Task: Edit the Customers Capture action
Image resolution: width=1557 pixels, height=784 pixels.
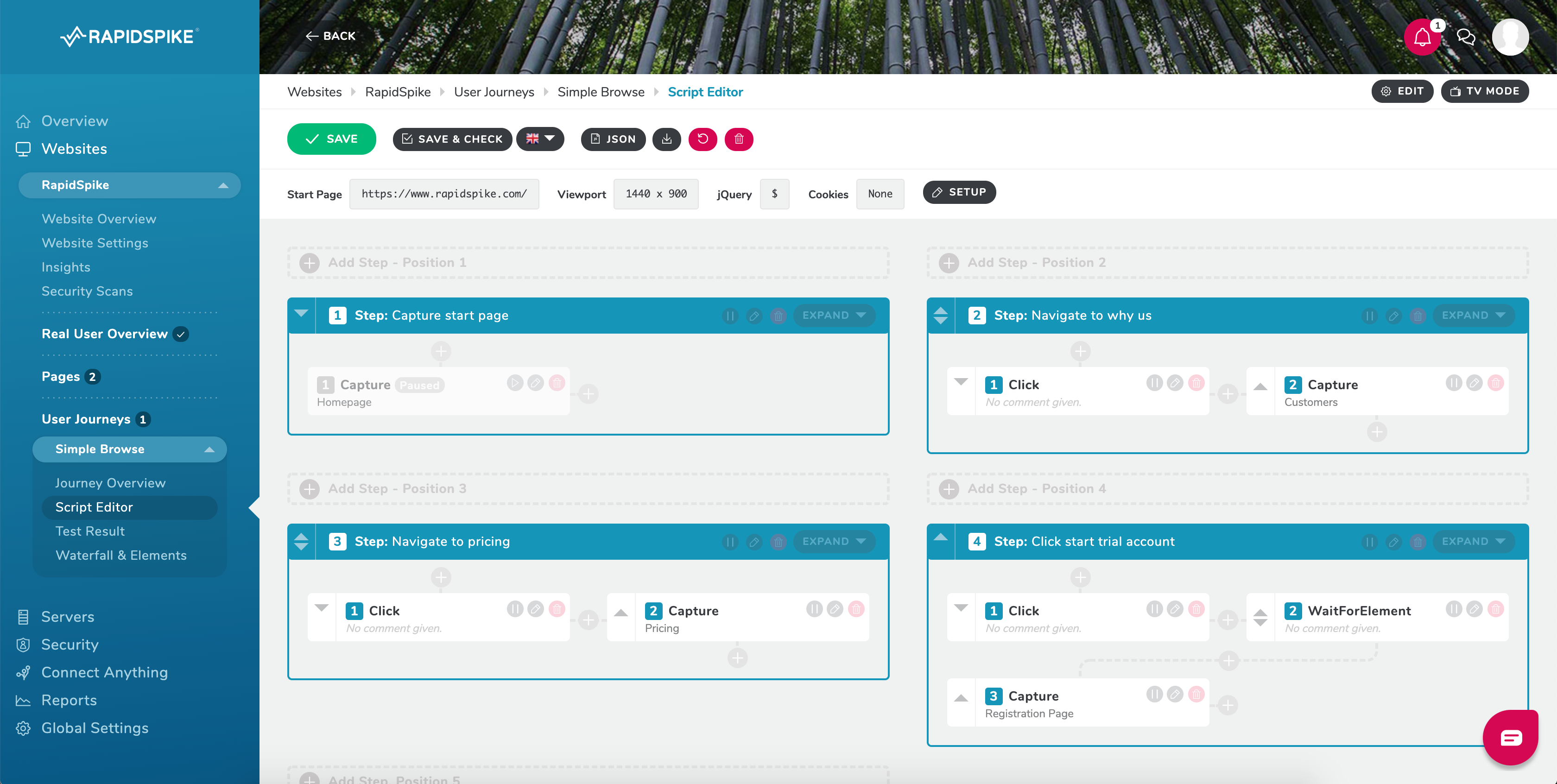Action: pyautogui.click(x=1474, y=383)
